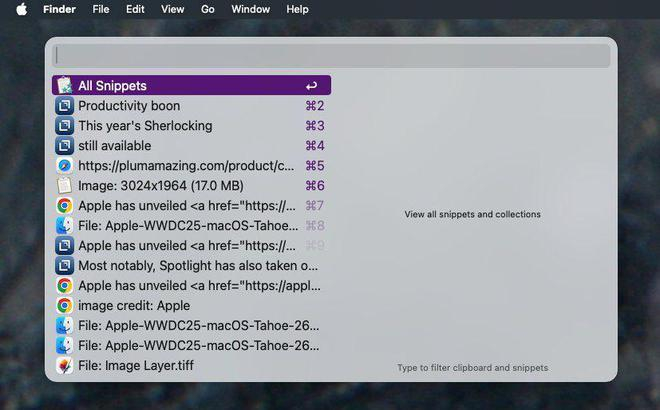Open the Window menu in menu bar
Viewport: 660px width, 410px height.
click(250, 9)
